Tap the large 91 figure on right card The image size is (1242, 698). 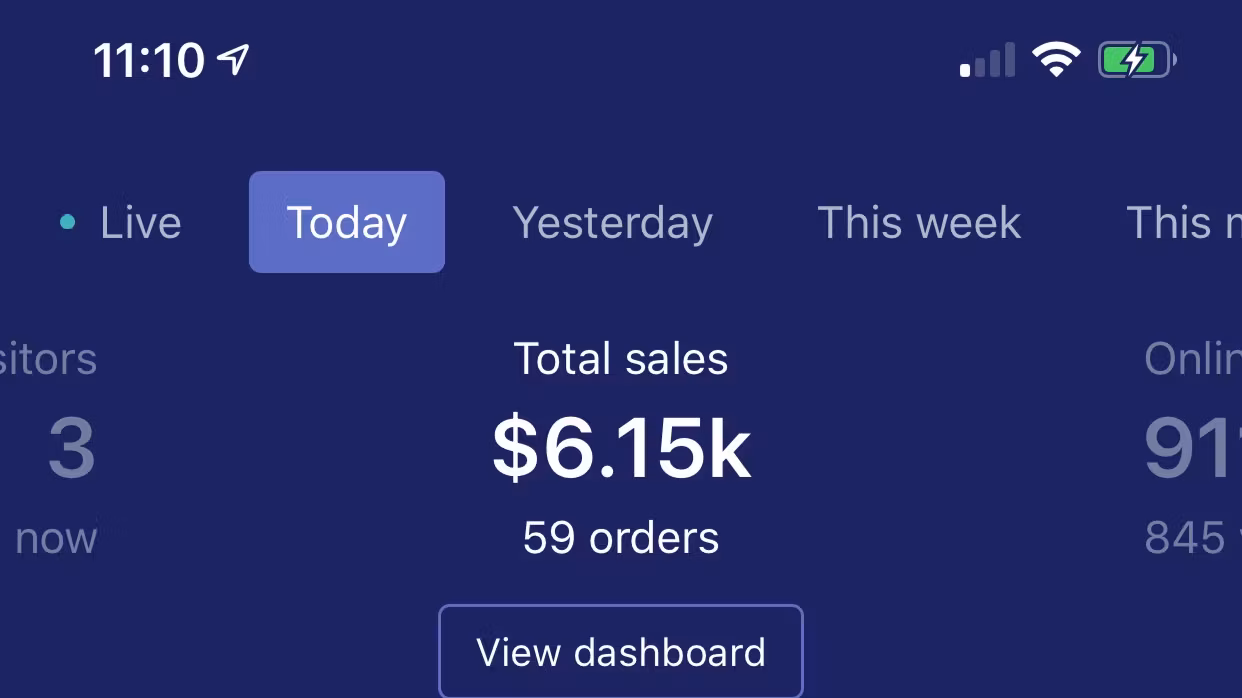coord(1192,449)
